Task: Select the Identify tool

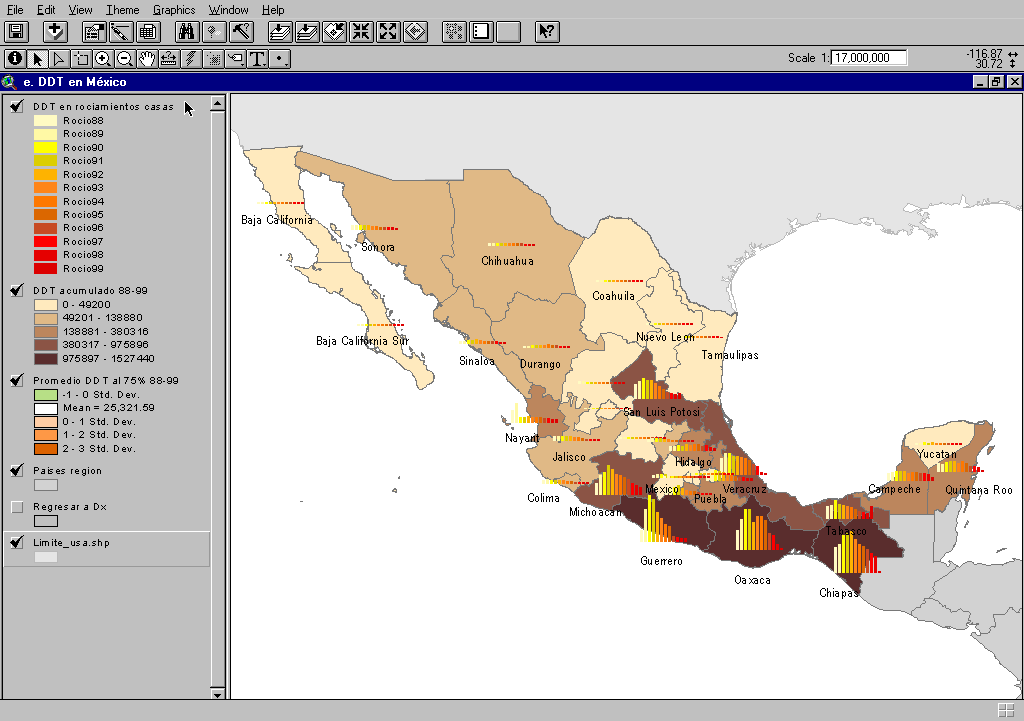Action: (15, 59)
